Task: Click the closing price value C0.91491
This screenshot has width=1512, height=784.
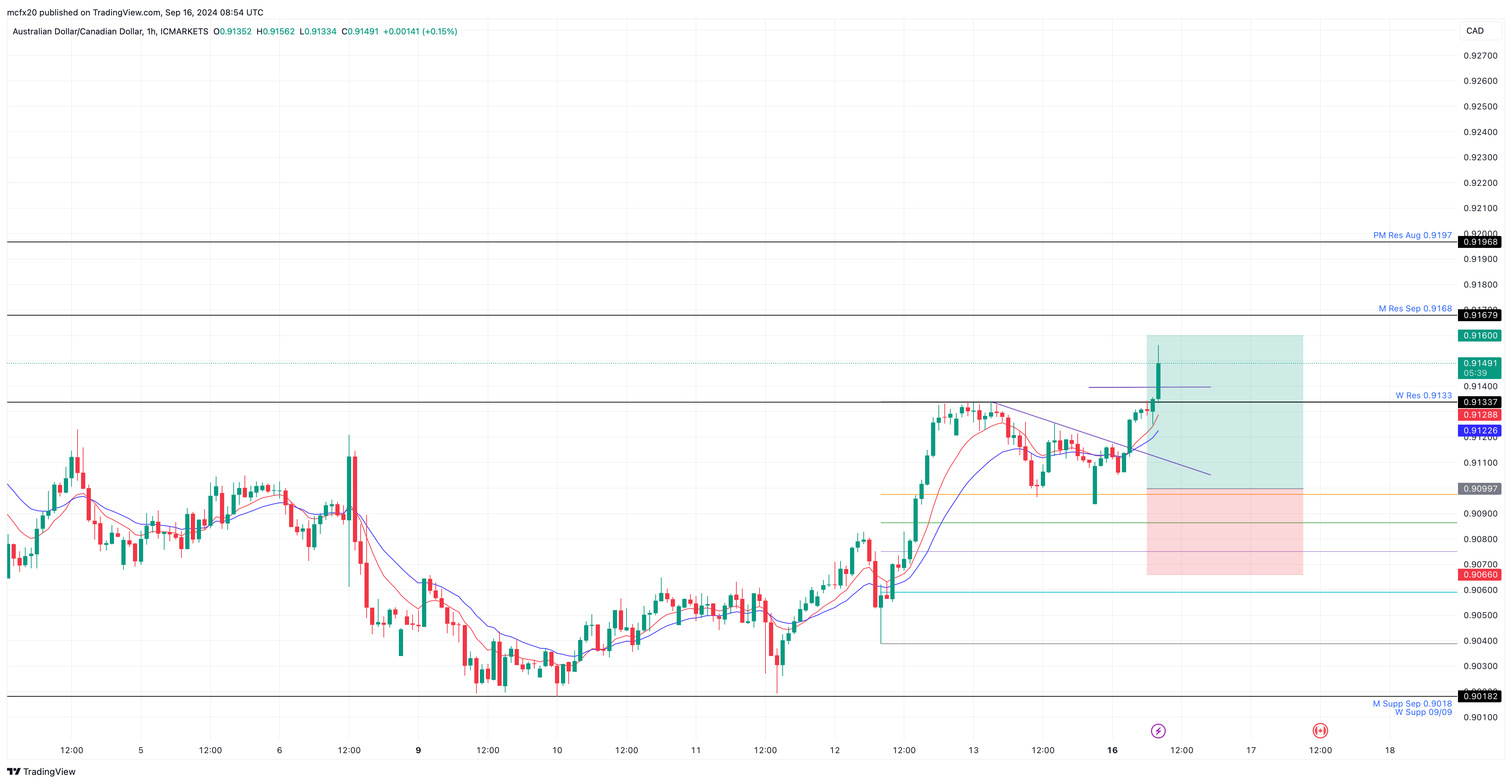Action: click(360, 31)
